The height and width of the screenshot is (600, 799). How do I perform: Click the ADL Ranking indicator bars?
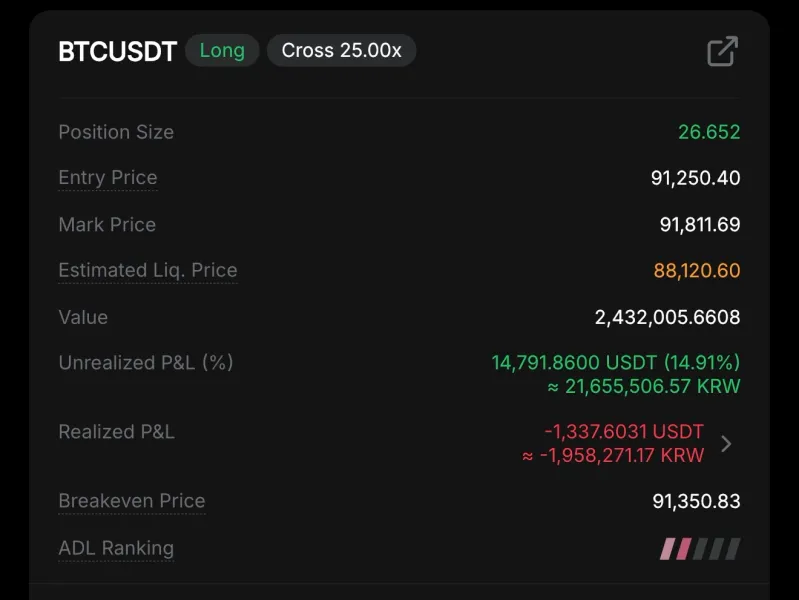point(700,548)
